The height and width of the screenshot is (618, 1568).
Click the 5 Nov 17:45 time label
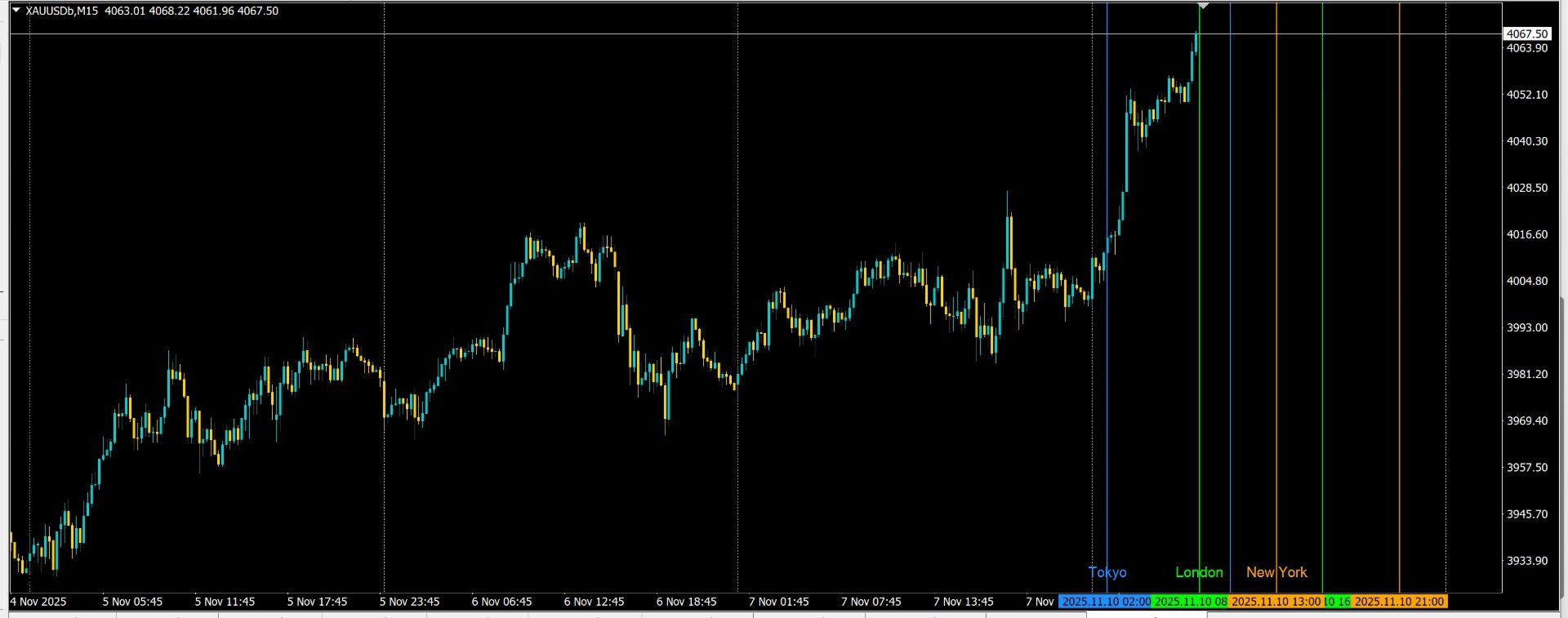pyautogui.click(x=317, y=602)
